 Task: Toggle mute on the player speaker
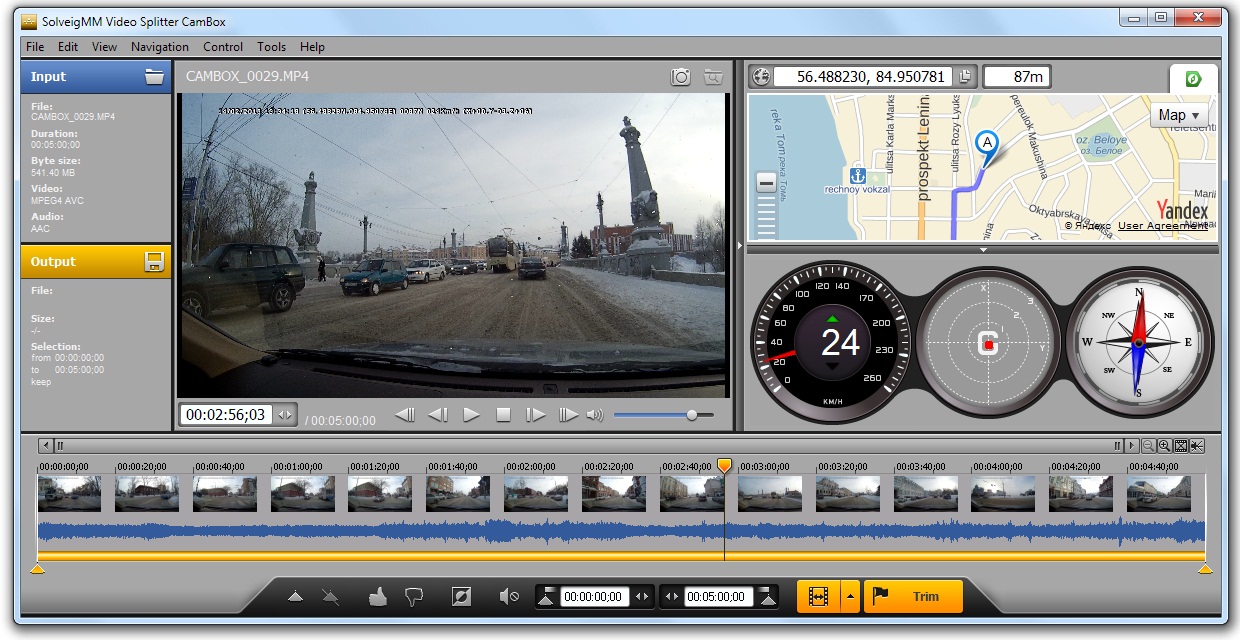[x=595, y=415]
